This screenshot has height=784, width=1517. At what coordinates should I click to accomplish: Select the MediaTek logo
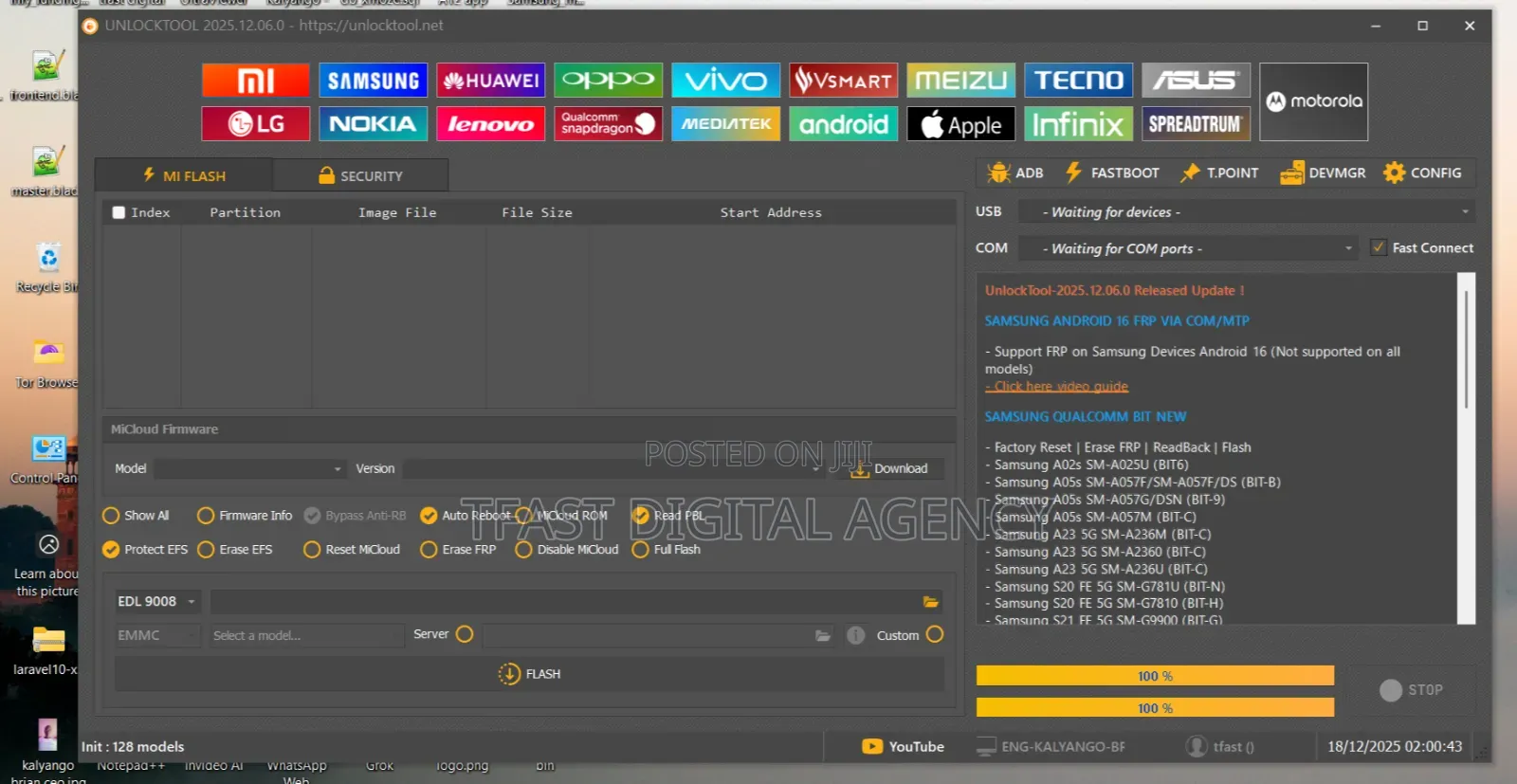click(x=726, y=123)
